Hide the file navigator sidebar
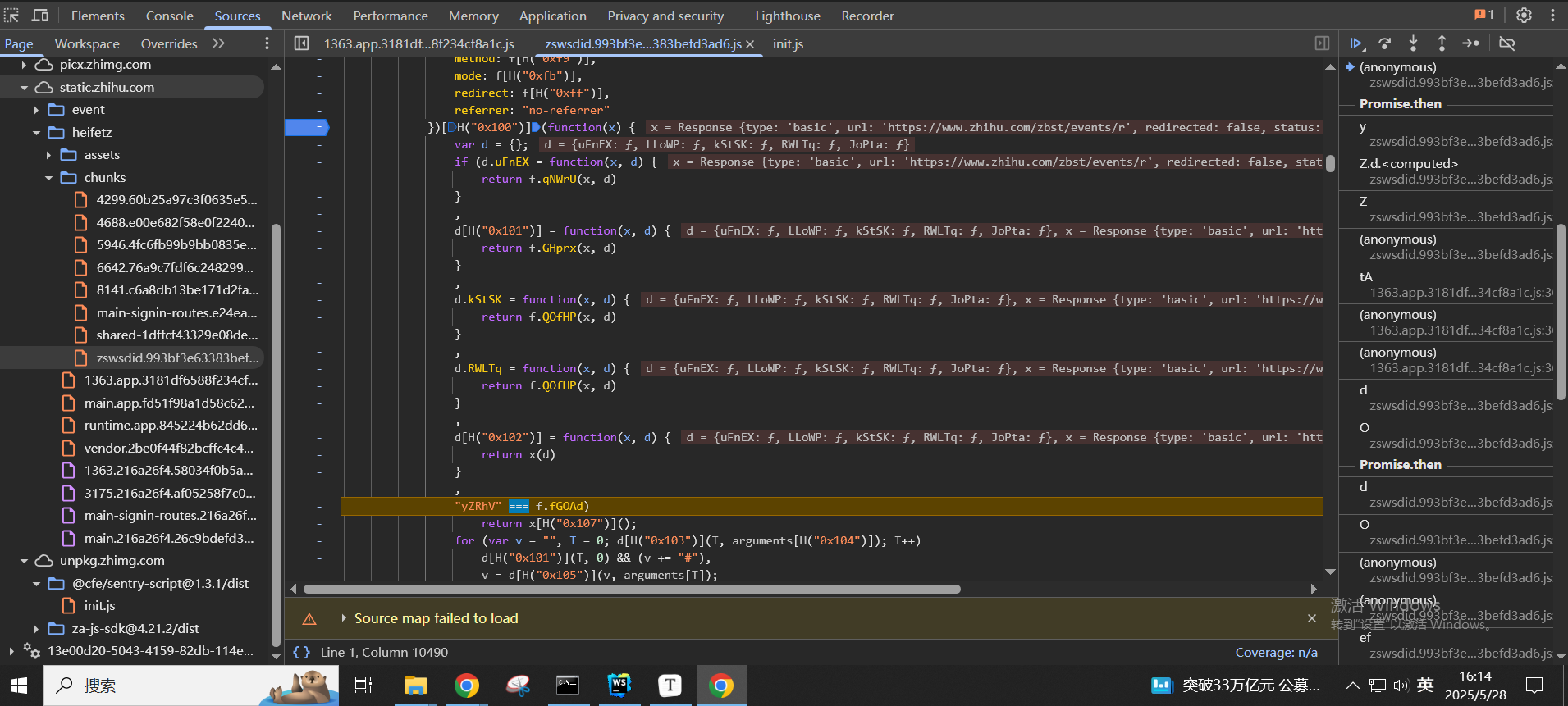 (301, 43)
